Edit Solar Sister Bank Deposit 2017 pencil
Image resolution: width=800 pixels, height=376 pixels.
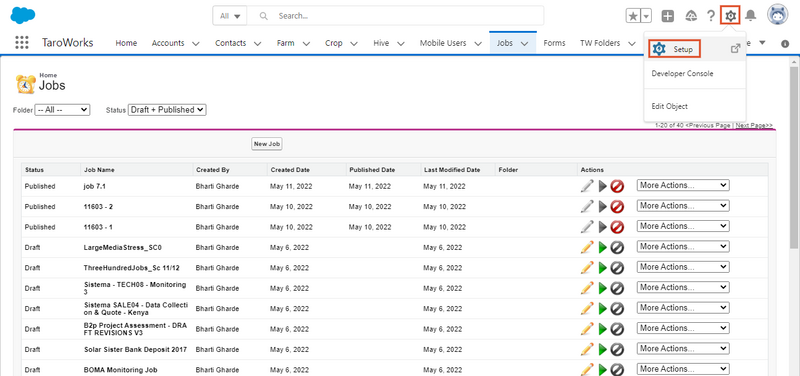click(x=587, y=349)
